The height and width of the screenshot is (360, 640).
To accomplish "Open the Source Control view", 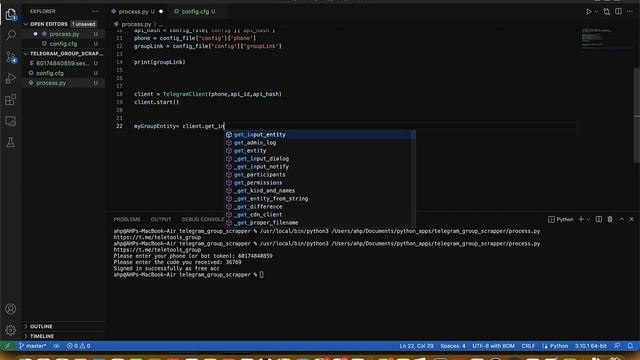I will (11, 57).
